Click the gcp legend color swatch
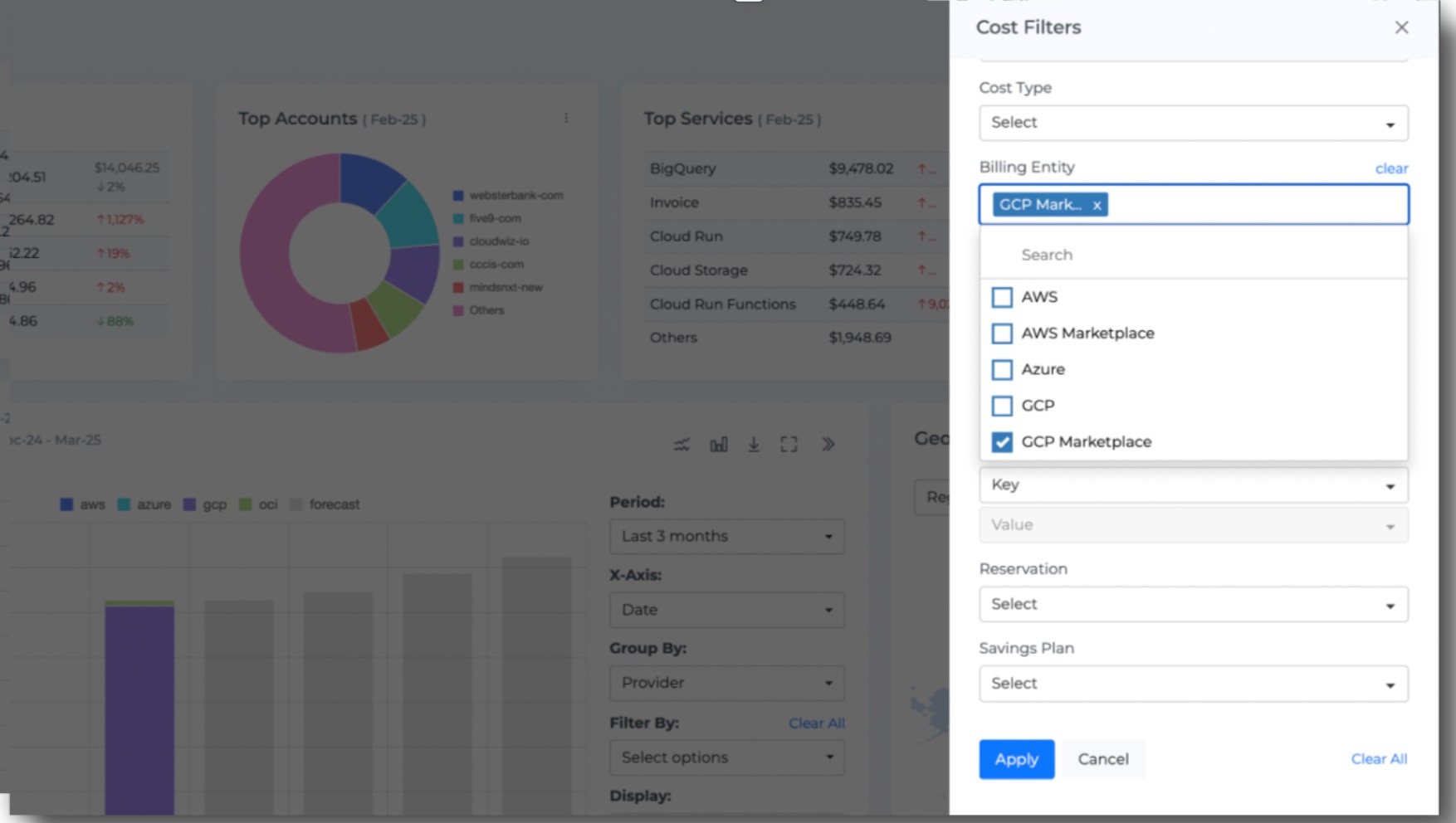 coord(189,504)
